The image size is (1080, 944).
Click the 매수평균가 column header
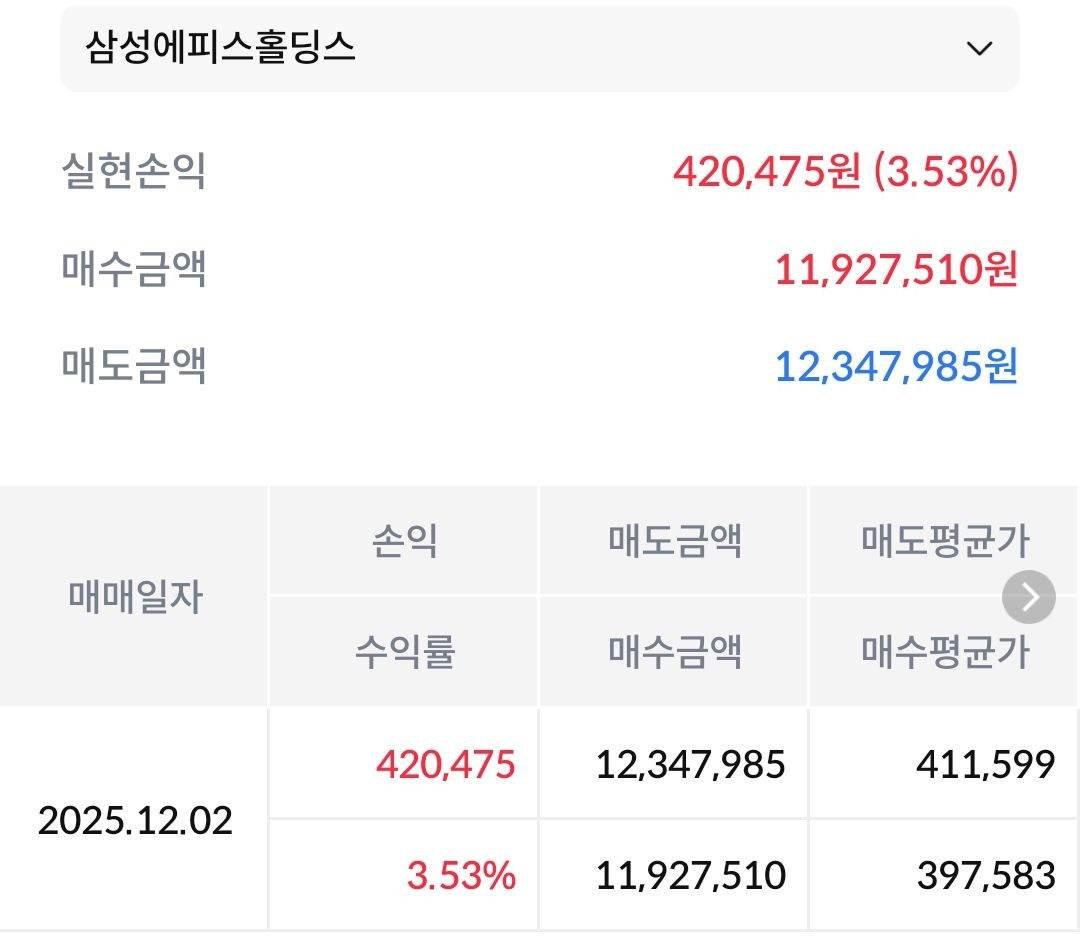pyautogui.click(x=944, y=652)
